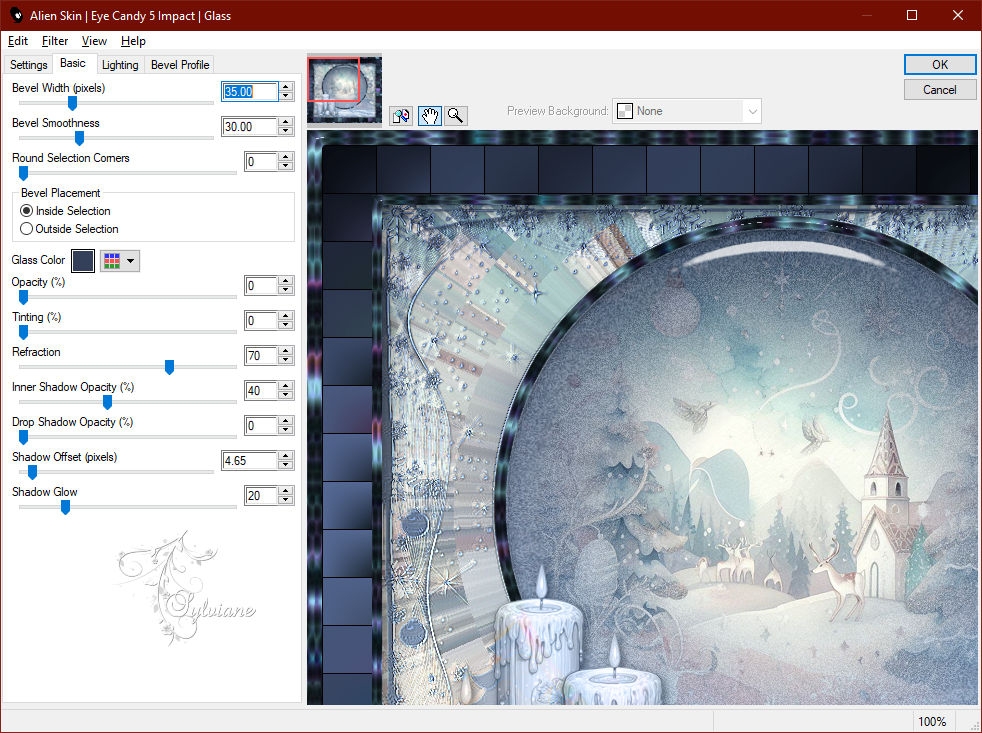Click the Round Selection Corners slider handle
The width and height of the screenshot is (982, 733).
pos(24,173)
